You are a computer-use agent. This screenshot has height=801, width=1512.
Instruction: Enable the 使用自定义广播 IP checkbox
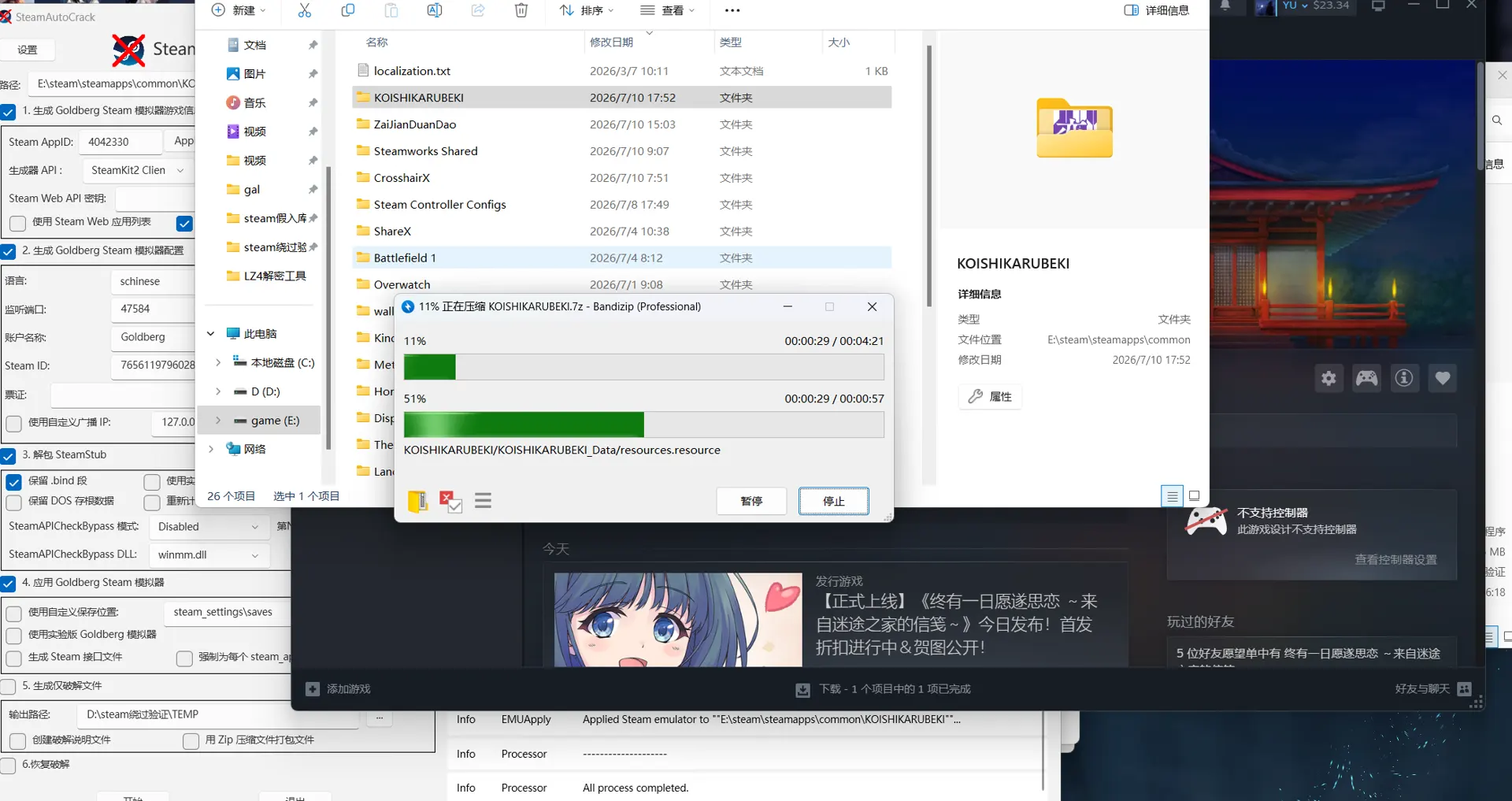(14, 423)
